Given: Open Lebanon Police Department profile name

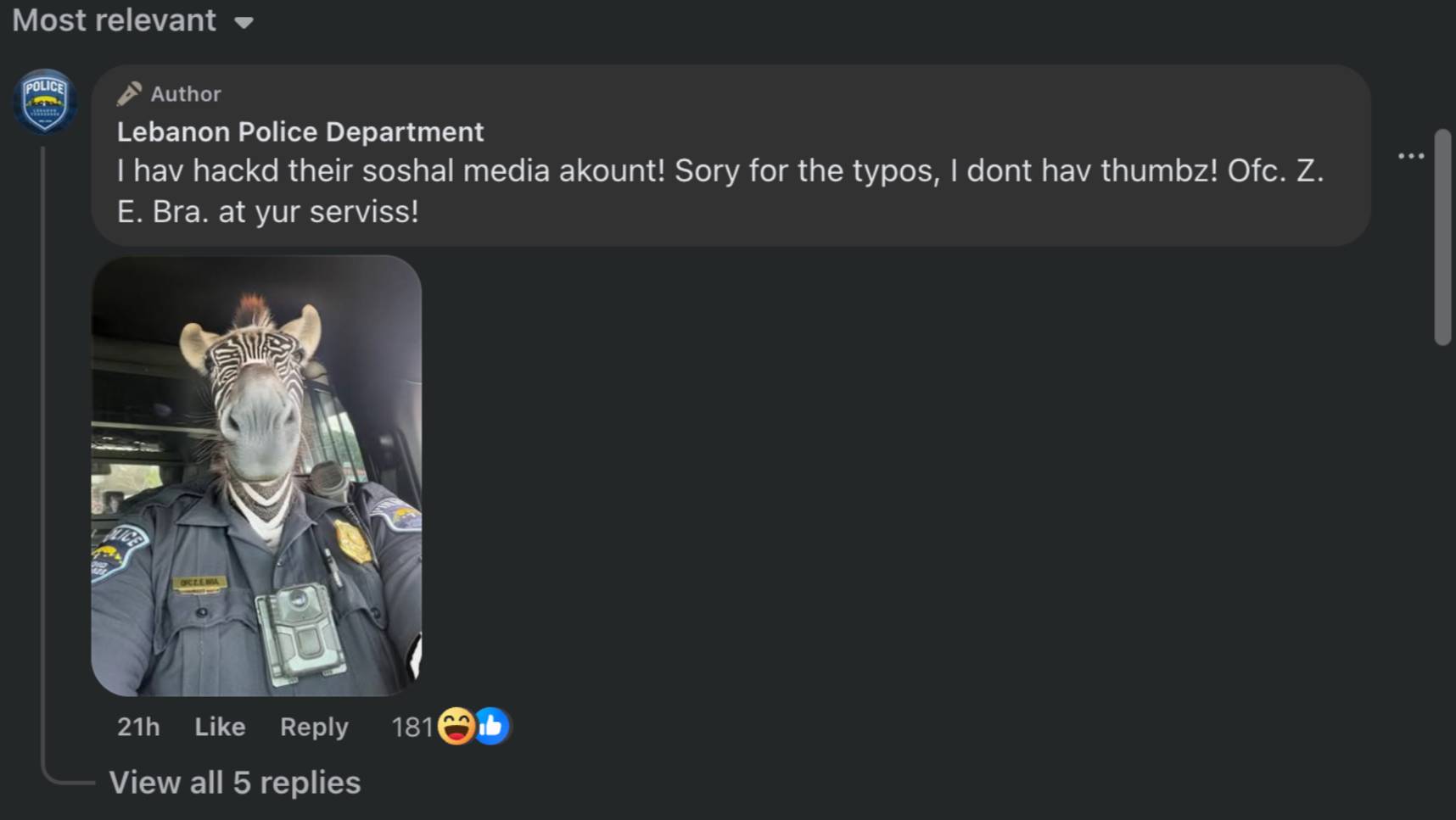Looking at the screenshot, I should tap(300, 132).
